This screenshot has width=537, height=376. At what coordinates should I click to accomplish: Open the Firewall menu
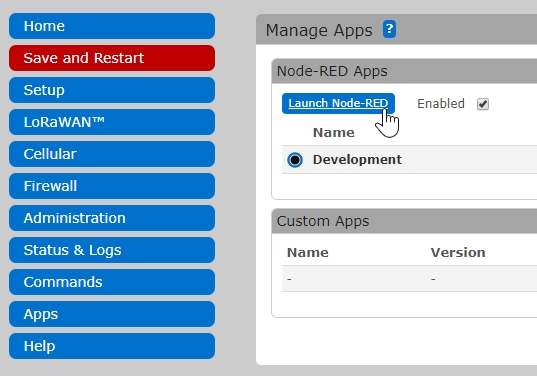(x=112, y=186)
